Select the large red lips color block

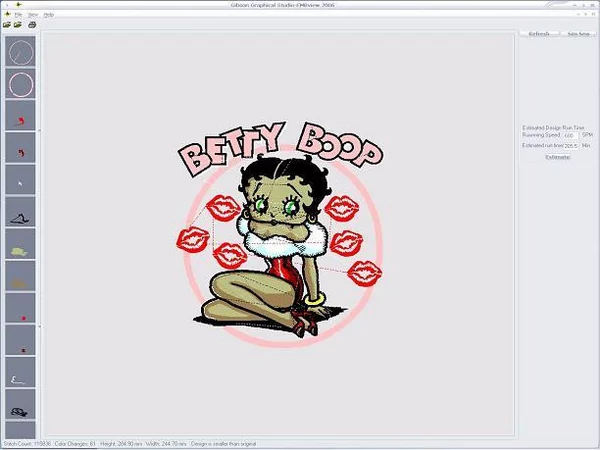pos(20,116)
